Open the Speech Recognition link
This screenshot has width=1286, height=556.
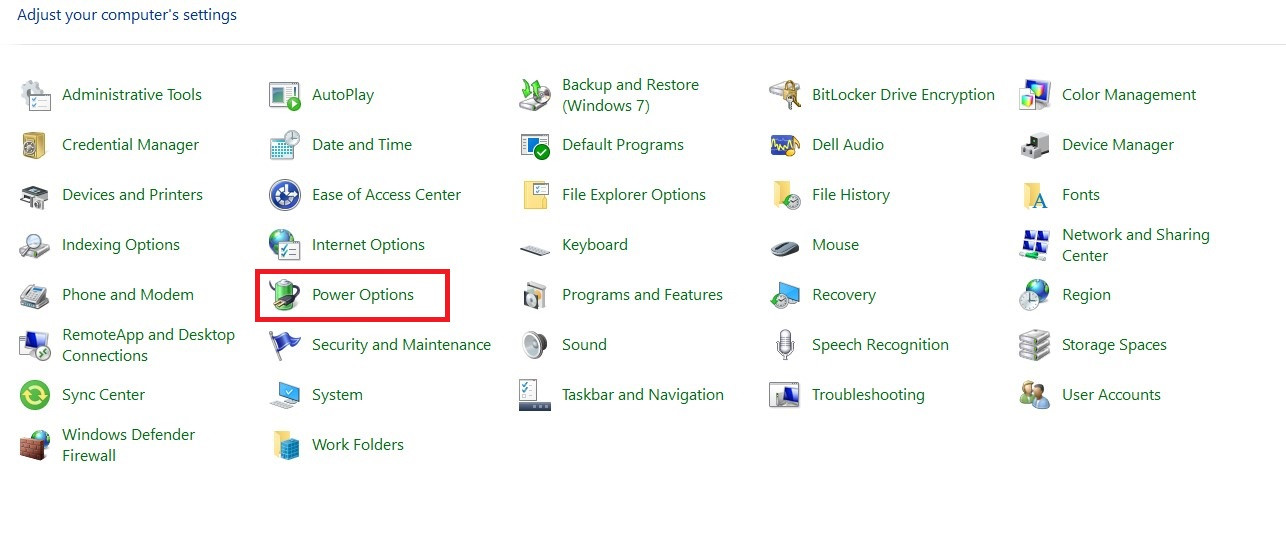pos(880,345)
